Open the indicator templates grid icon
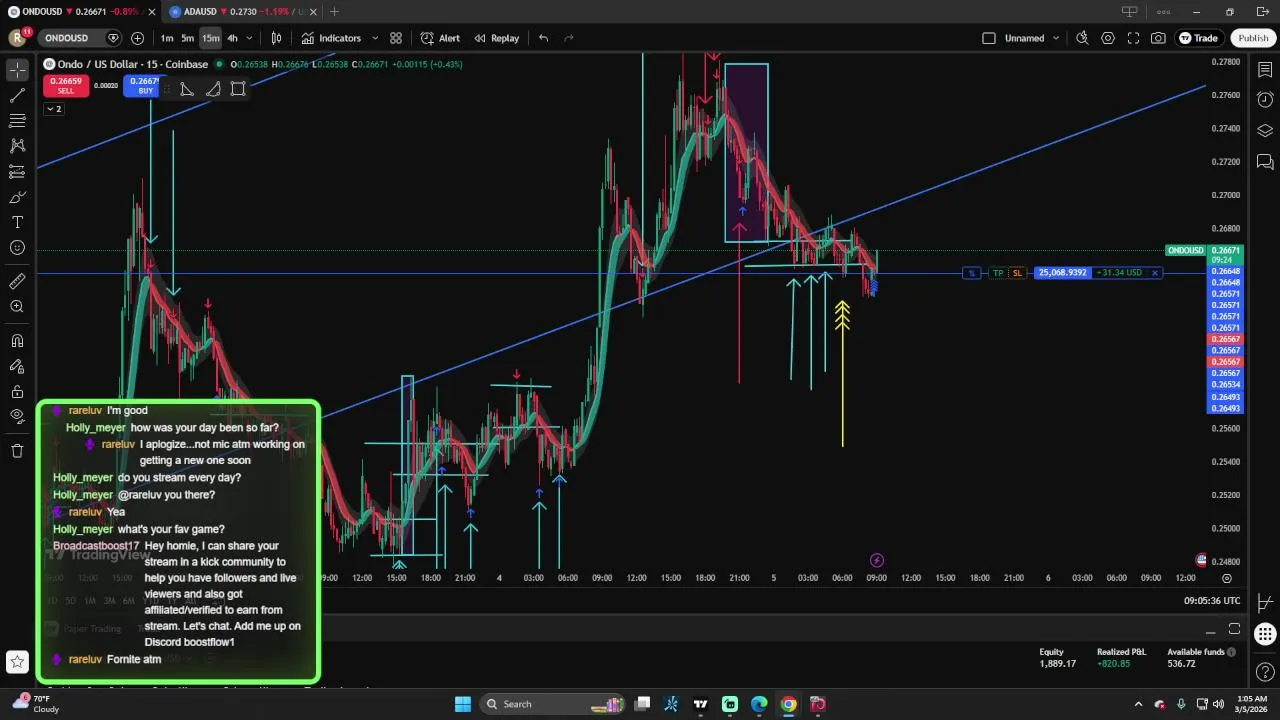The height and width of the screenshot is (720, 1280). [396, 38]
